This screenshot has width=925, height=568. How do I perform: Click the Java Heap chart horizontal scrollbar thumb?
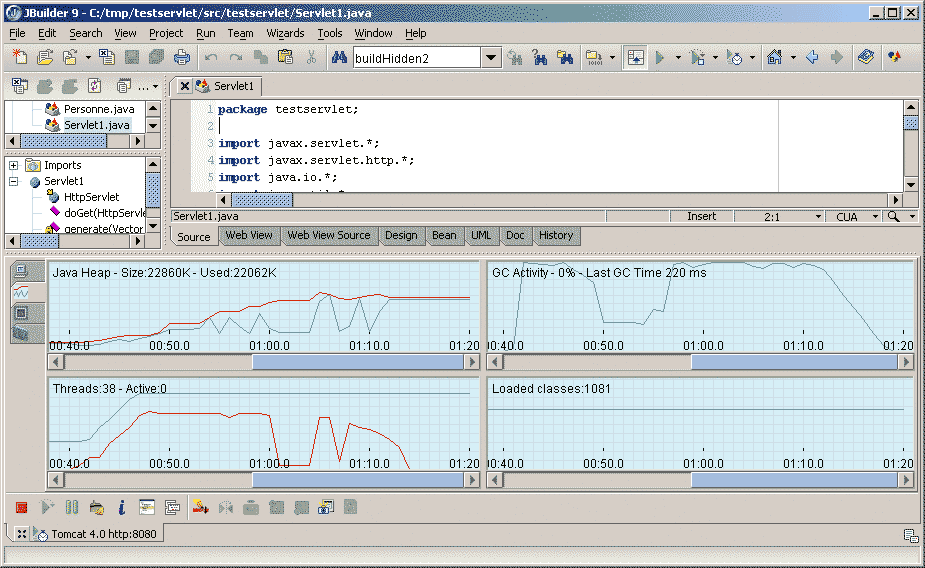pyautogui.click(x=358, y=362)
